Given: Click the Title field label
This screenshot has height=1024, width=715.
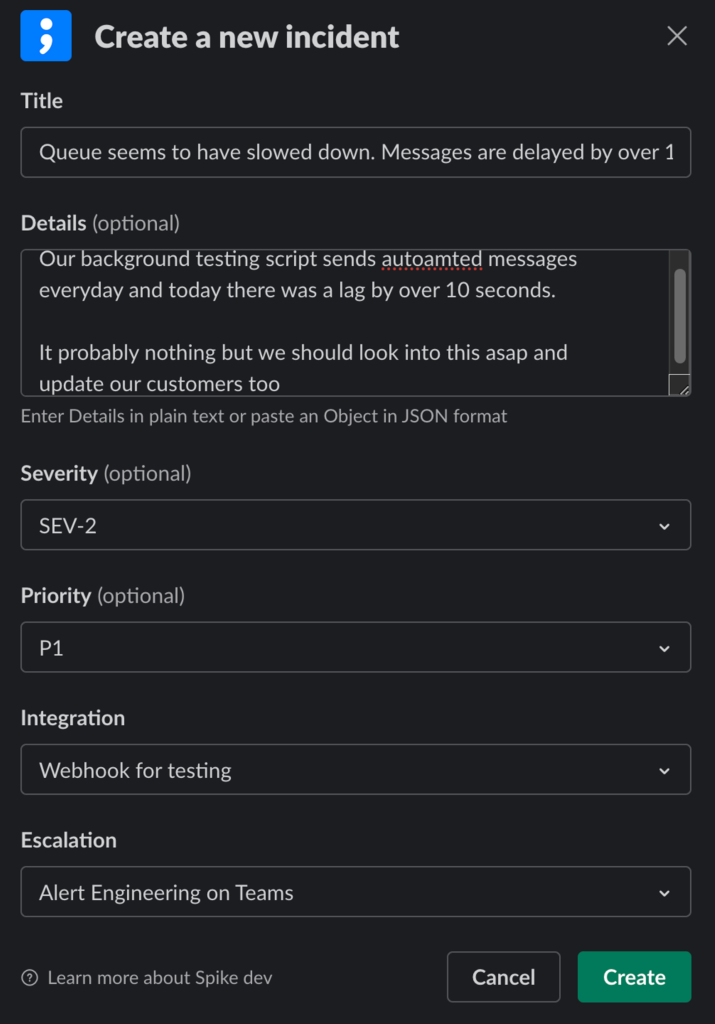Looking at the screenshot, I should coord(42,101).
